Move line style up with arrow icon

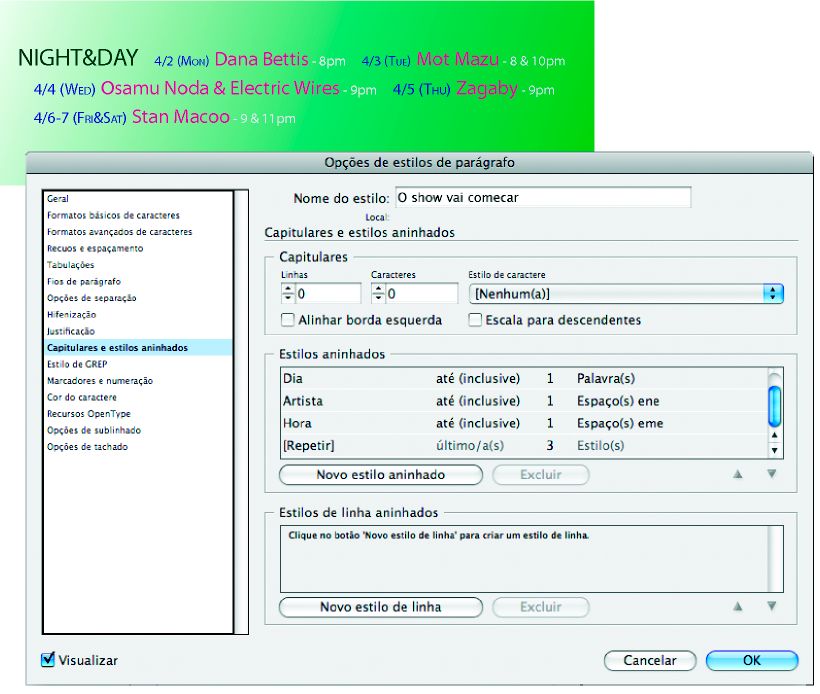click(x=738, y=607)
